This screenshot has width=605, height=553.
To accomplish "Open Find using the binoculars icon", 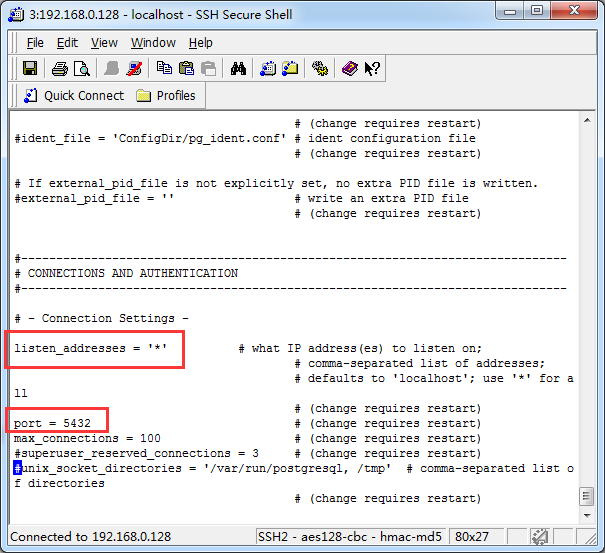I will (238, 69).
